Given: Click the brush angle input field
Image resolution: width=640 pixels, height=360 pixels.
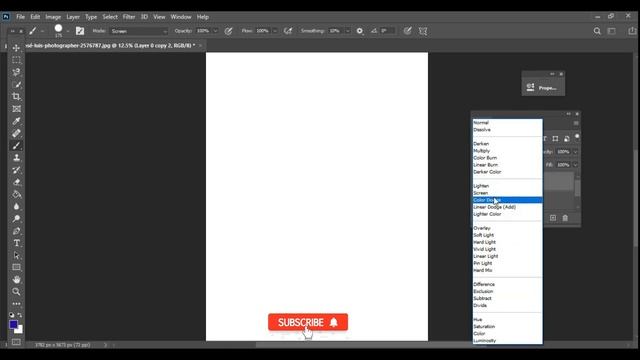Looking at the screenshot, I should click(x=388, y=31).
